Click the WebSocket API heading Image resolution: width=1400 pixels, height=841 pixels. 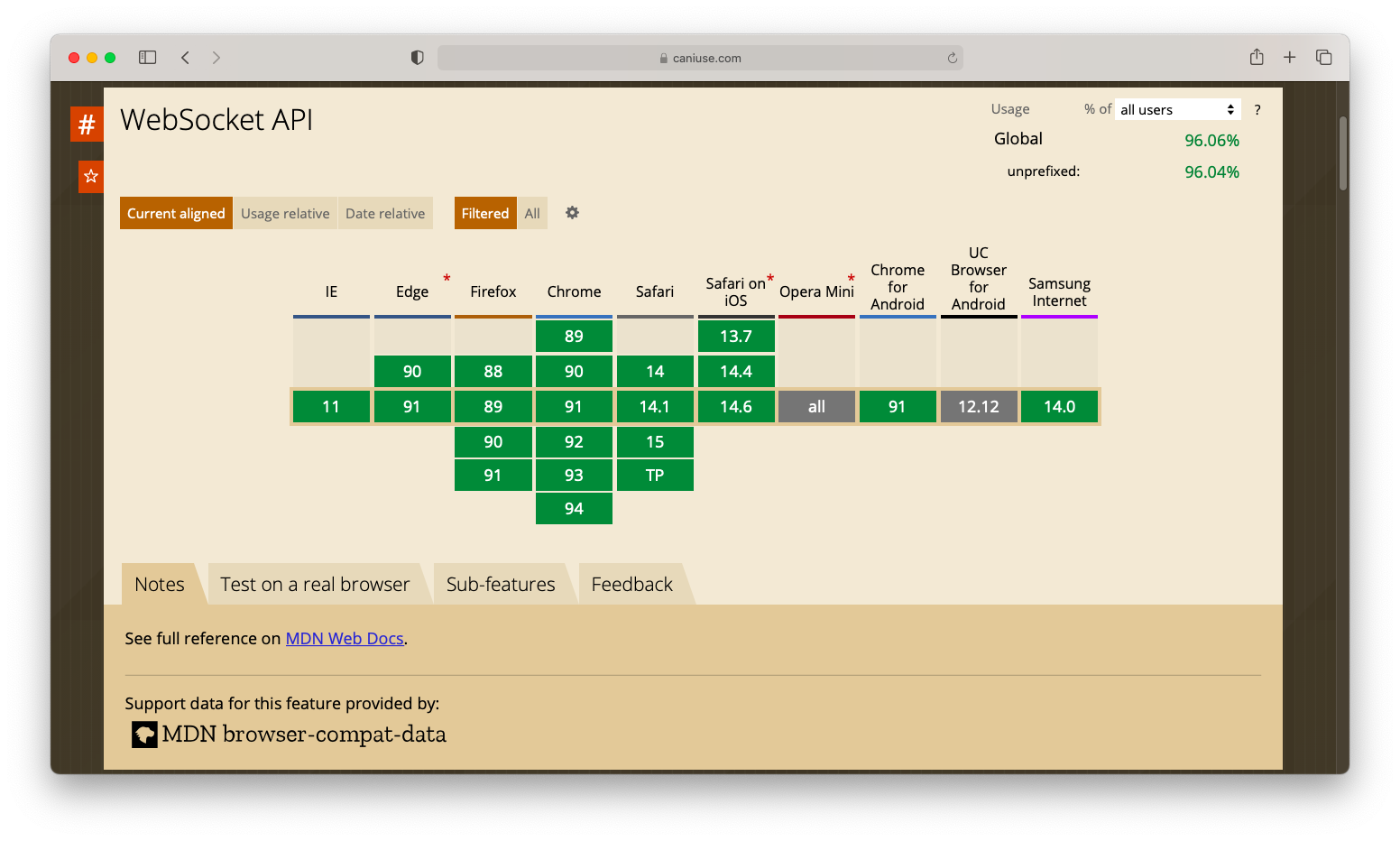tap(216, 120)
